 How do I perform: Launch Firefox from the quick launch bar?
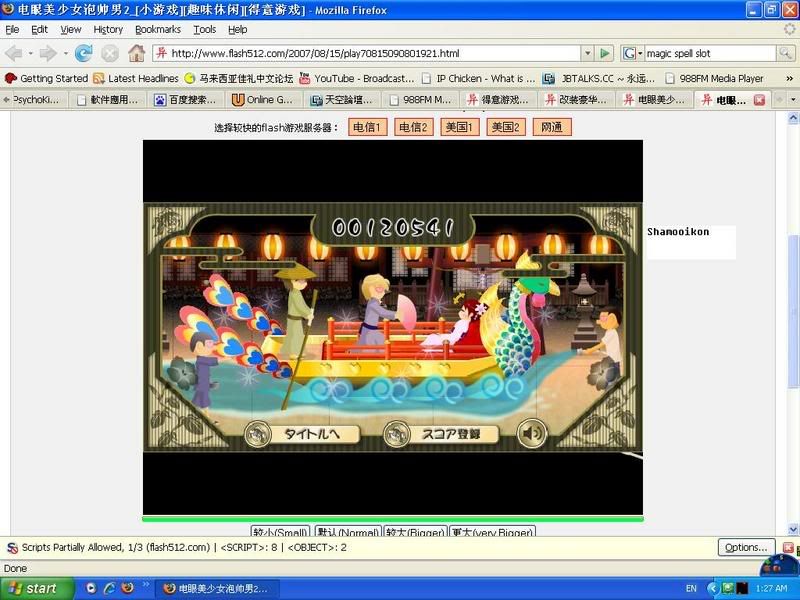[x=128, y=588]
